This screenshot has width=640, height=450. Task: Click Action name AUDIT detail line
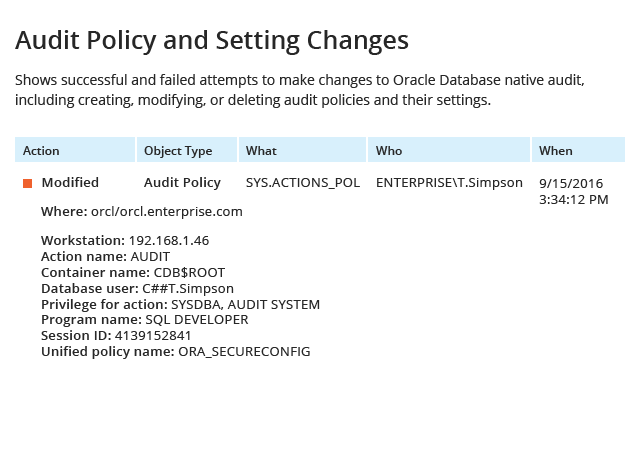(105, 256)
